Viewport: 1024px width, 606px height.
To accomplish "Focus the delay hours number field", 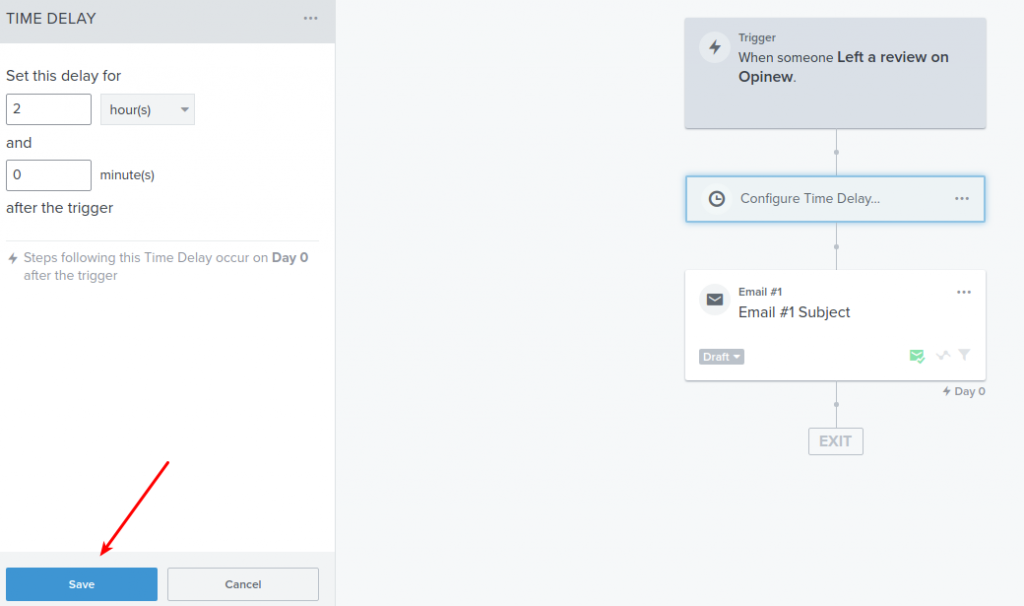I will point(49,109).
